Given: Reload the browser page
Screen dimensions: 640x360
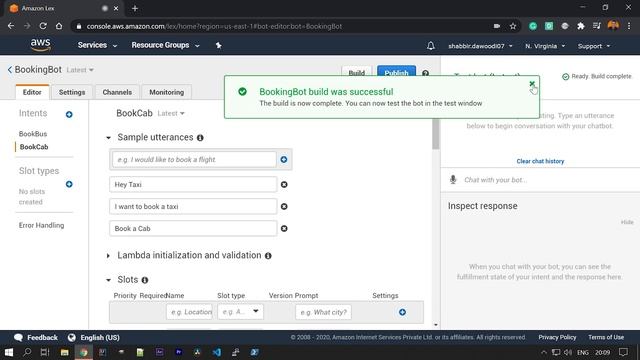Looking at the screenshot, I should click(x=43, y=26).
